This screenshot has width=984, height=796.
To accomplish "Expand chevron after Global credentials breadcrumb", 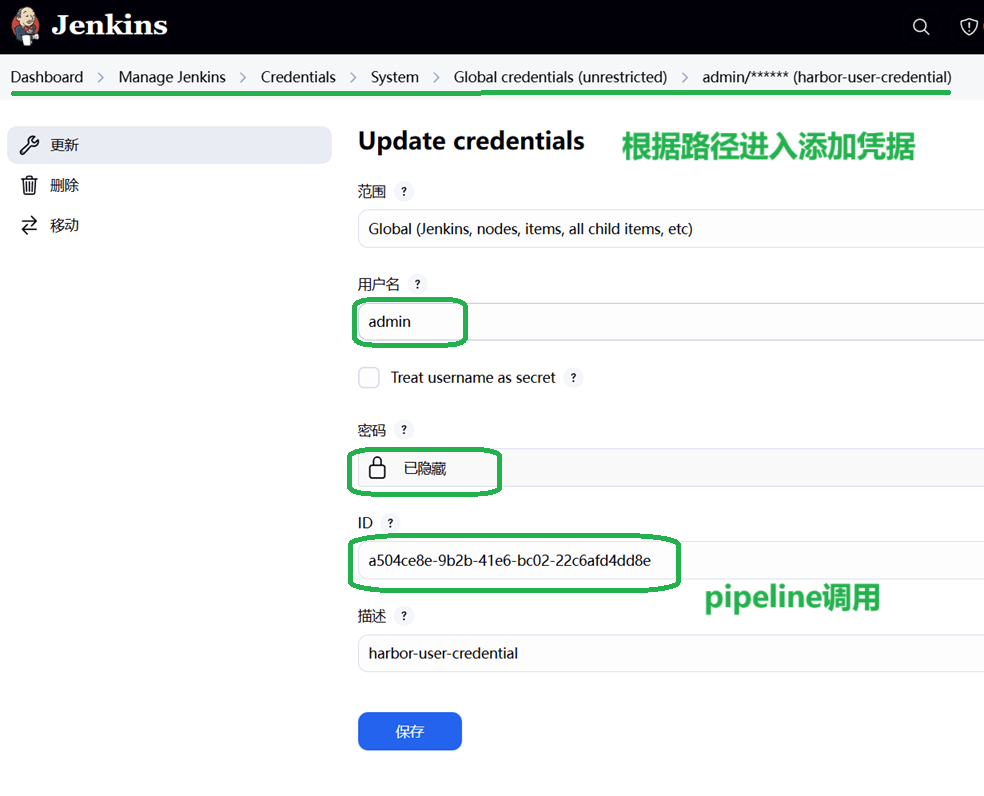I will click(685, 77).
